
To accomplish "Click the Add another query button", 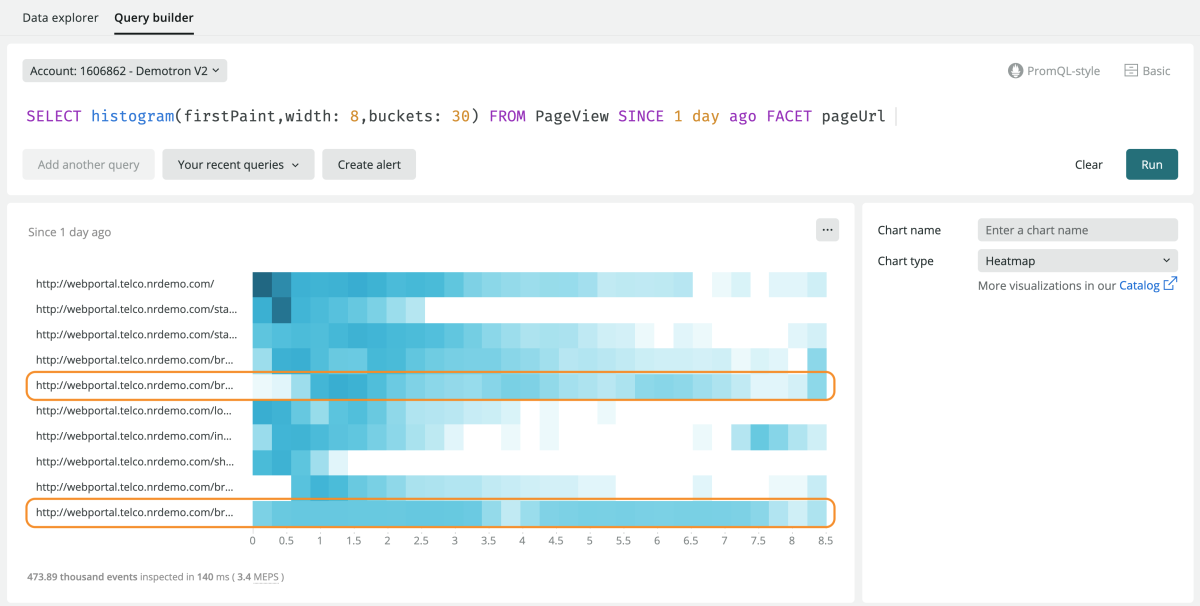I will click(x=88, y=165).
